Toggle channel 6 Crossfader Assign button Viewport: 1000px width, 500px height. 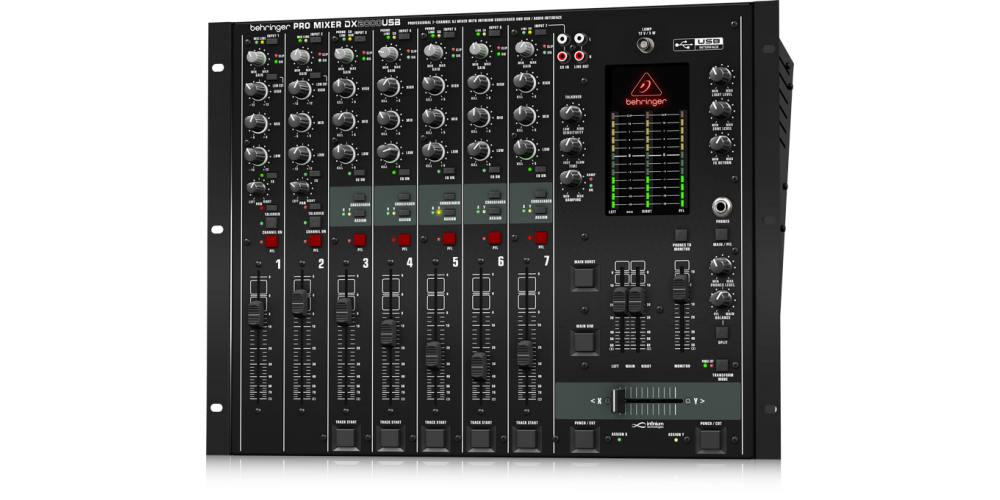pos(495,212)
